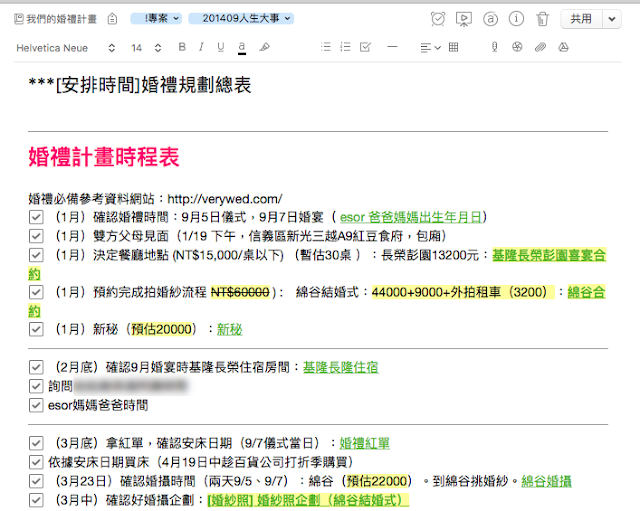The image size is (640, 511).
Task: Click the annotate (a) circle icon
Action: point(490,19)
